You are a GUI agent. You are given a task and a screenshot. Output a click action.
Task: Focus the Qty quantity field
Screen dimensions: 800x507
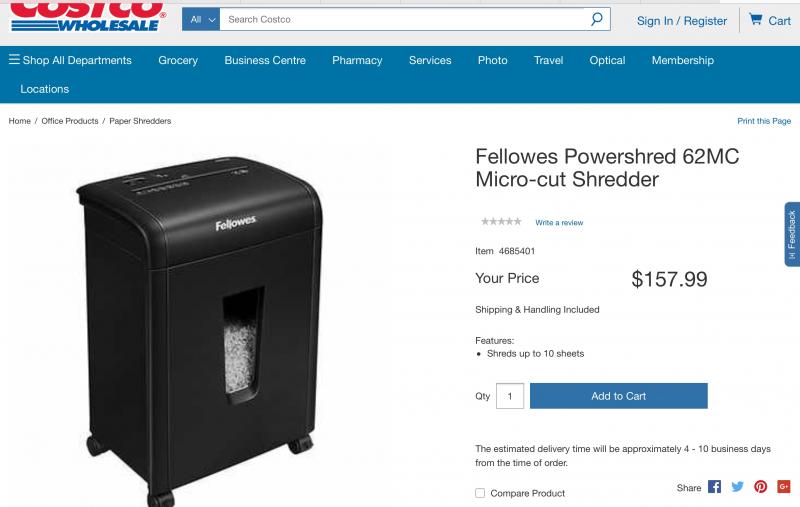510,396
